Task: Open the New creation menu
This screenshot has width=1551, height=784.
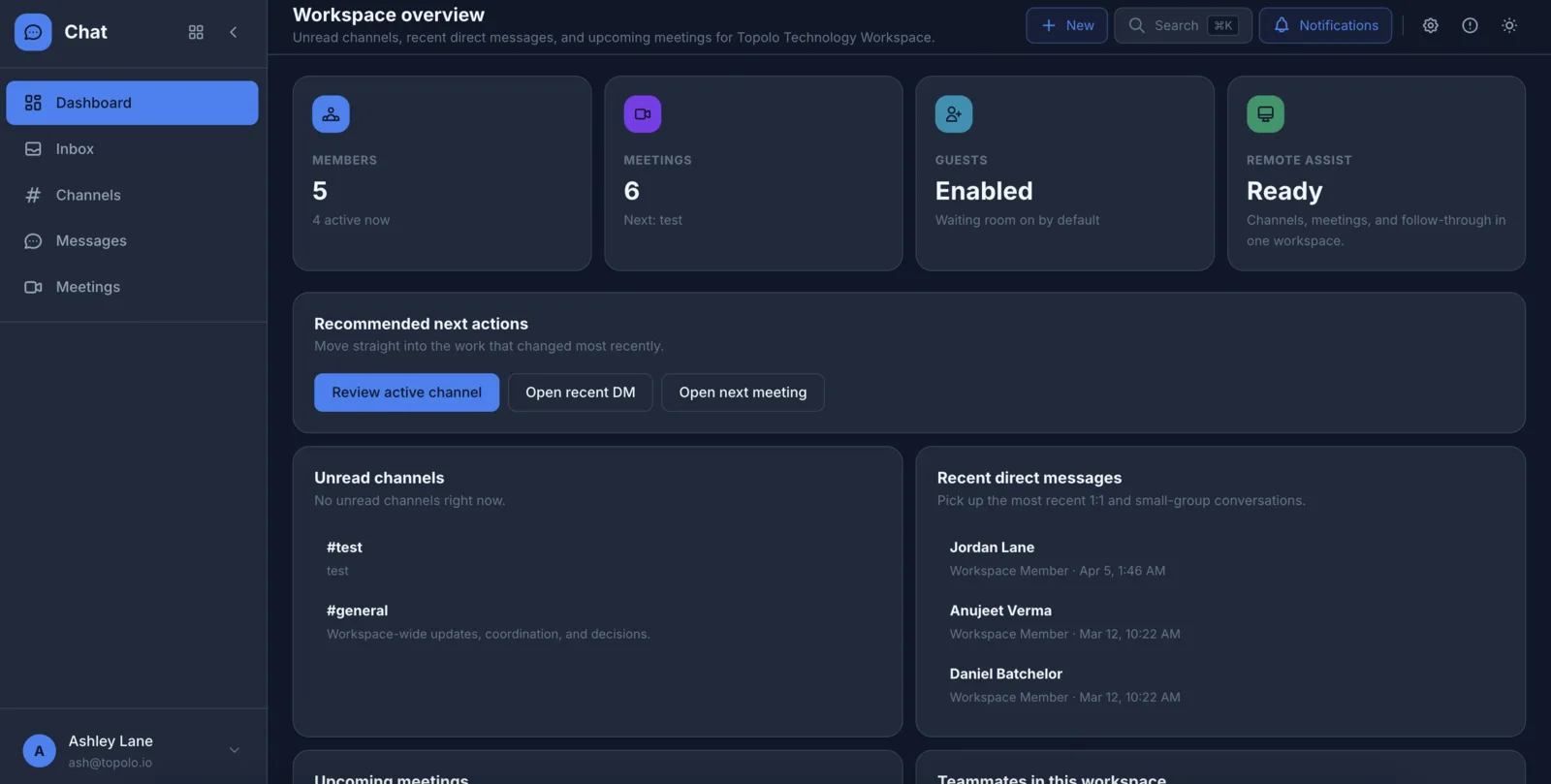Action: [x=1066, y=25]
